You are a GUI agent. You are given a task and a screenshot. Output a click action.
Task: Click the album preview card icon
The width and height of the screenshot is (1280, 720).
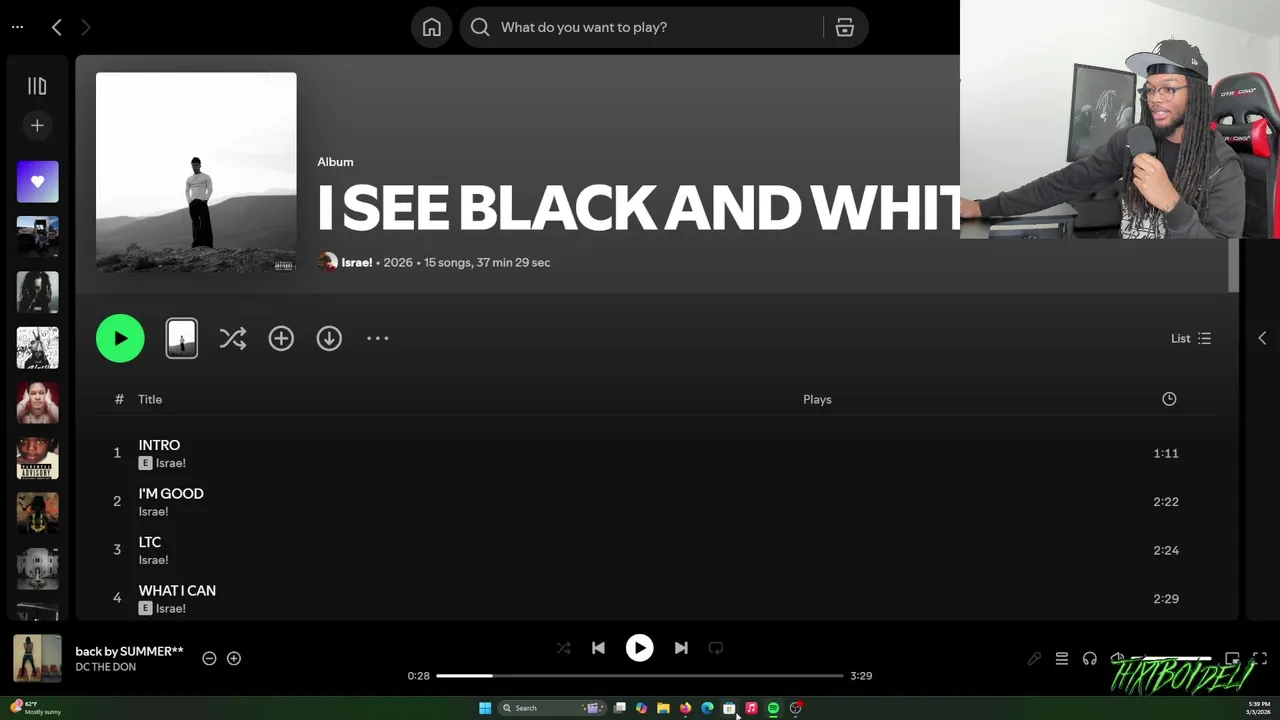[182, 338]
